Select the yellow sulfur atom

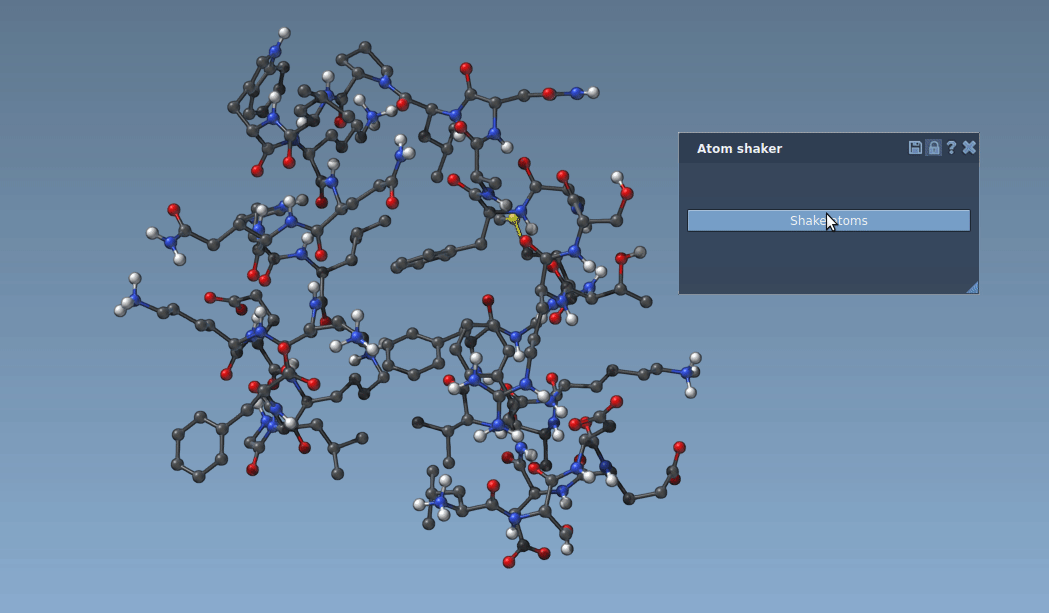[x=512, y=216]
